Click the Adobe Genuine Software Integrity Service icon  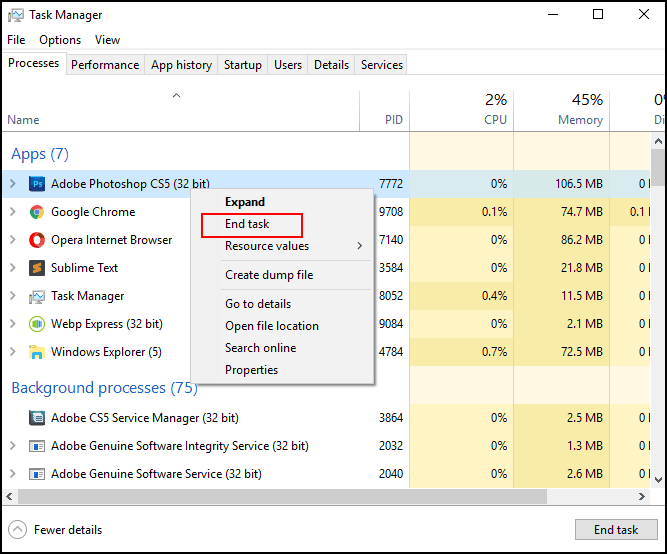tap(37, 446)
